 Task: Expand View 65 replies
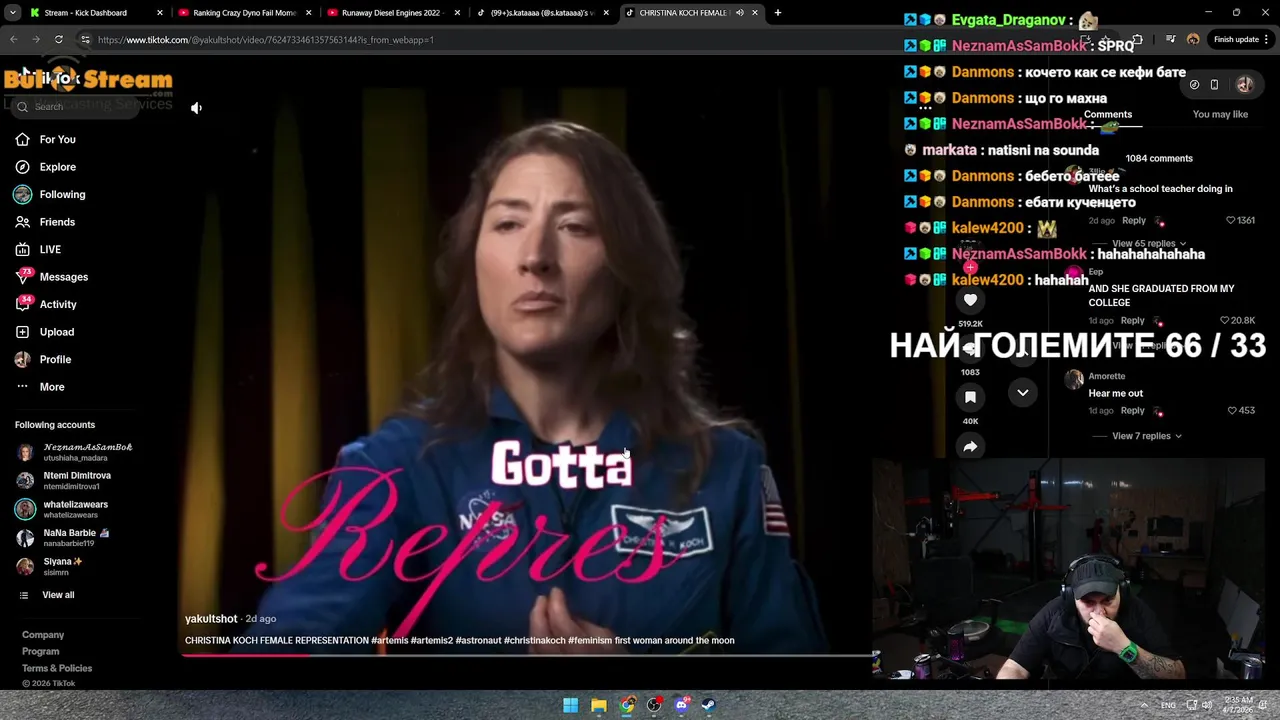(x=1149, y=243)
